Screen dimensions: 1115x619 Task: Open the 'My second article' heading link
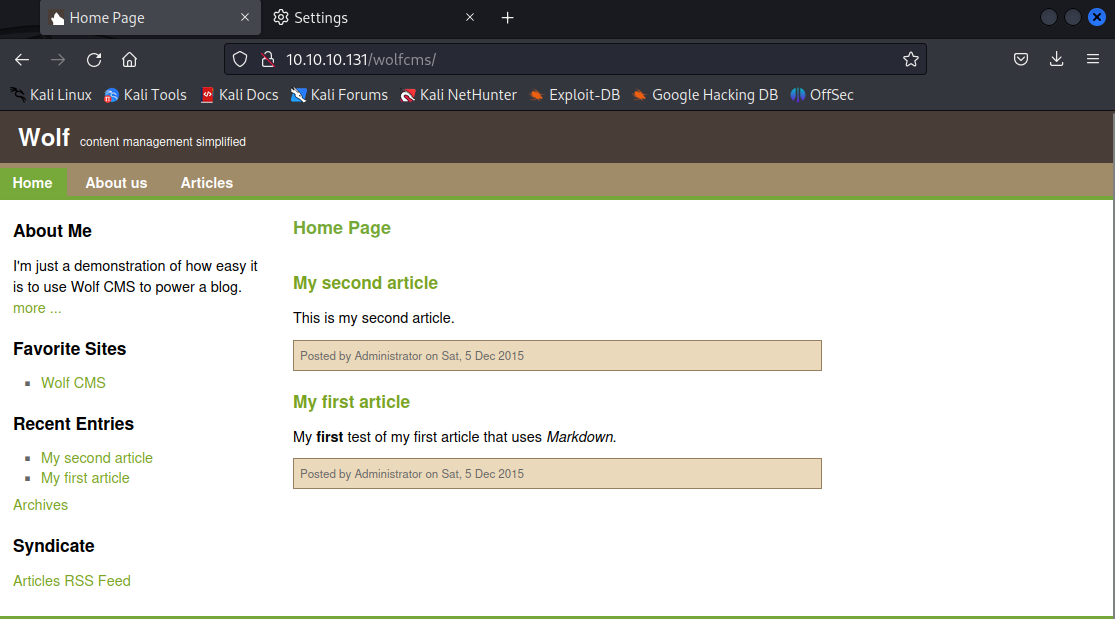point(365,283)
